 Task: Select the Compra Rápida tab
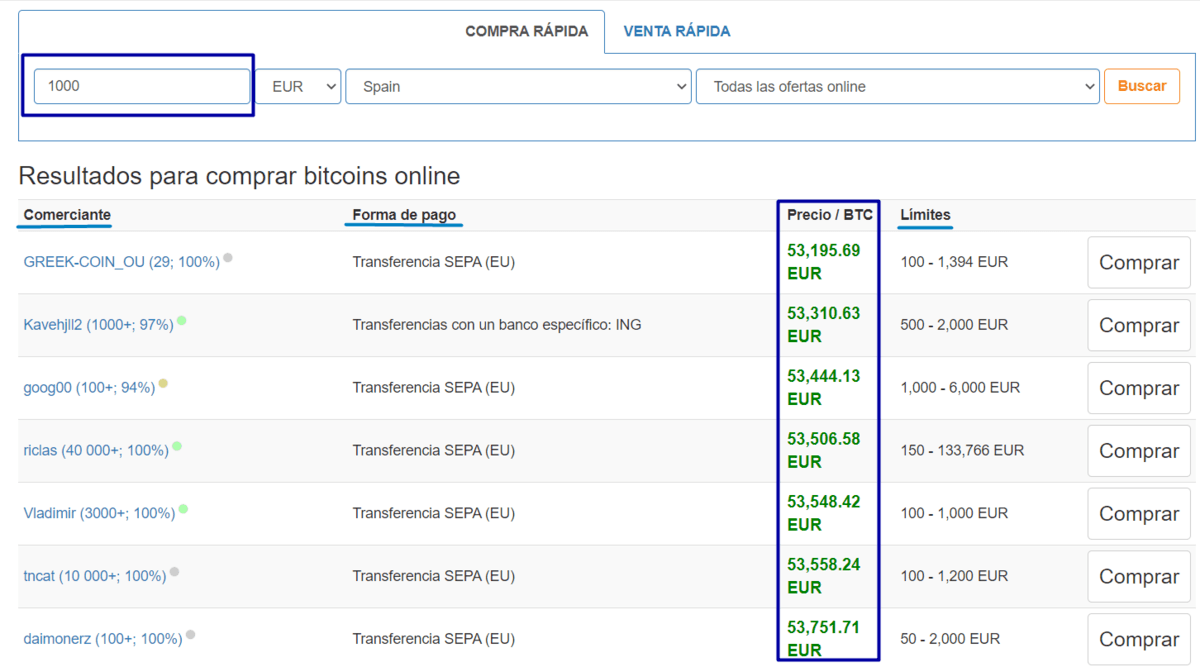526,32
